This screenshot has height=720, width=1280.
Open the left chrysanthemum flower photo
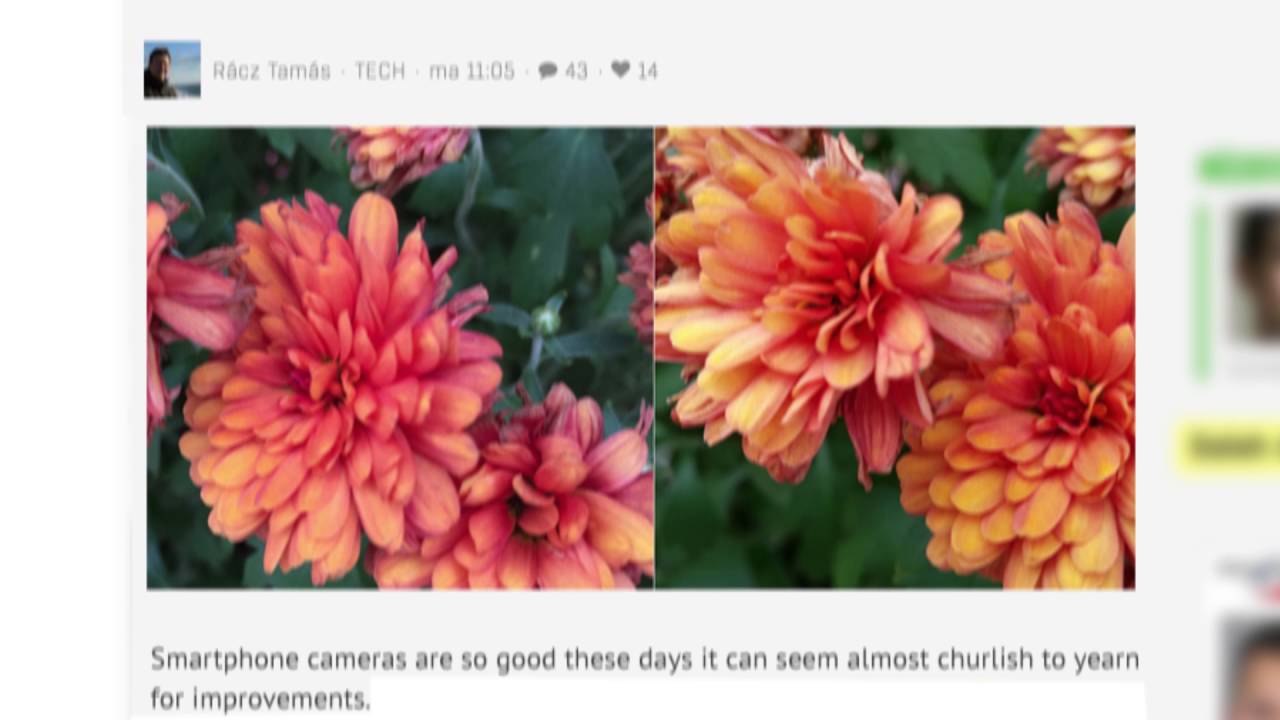400,357
